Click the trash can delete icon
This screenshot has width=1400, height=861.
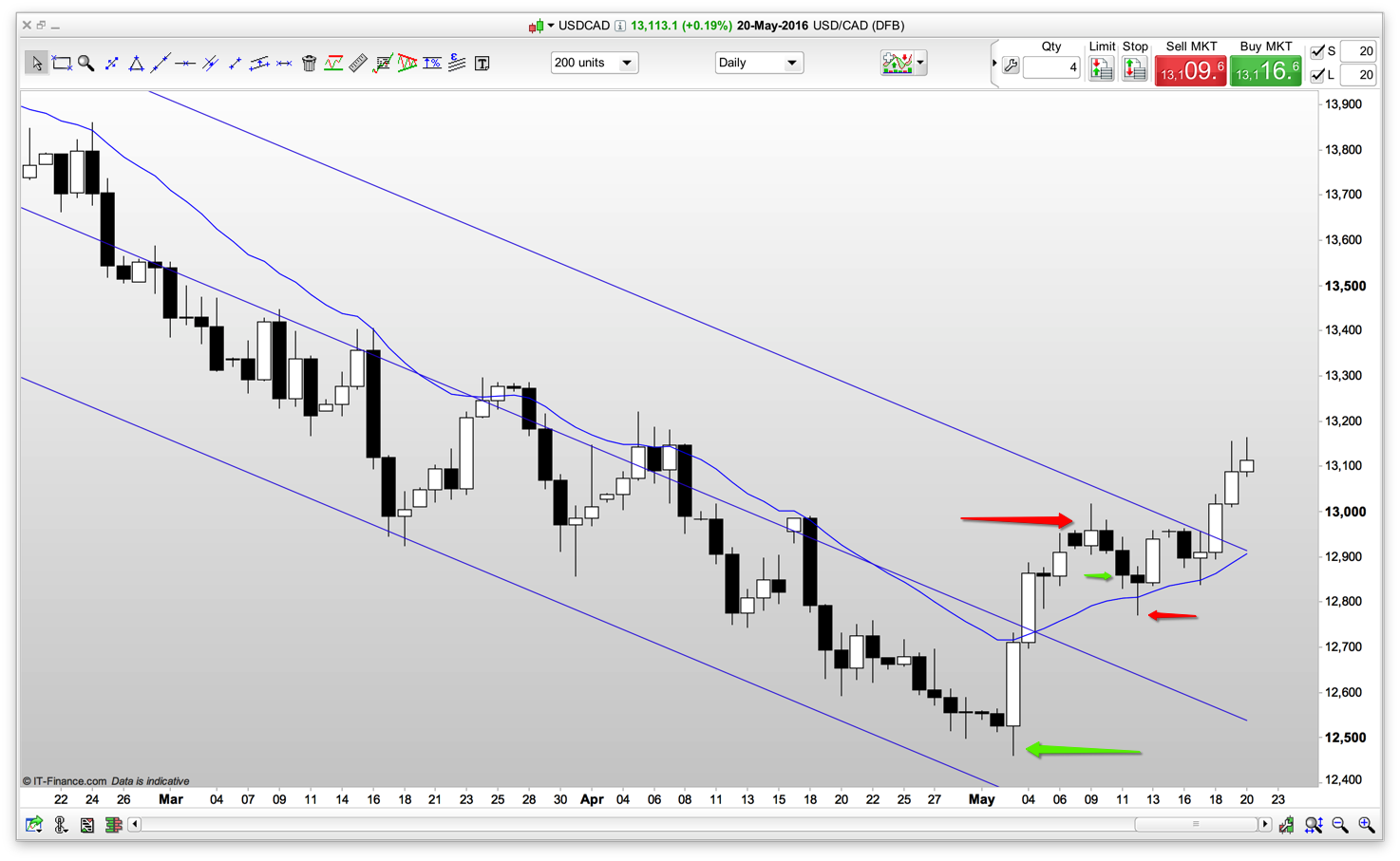pyautogui.click(x=309, y=64)
